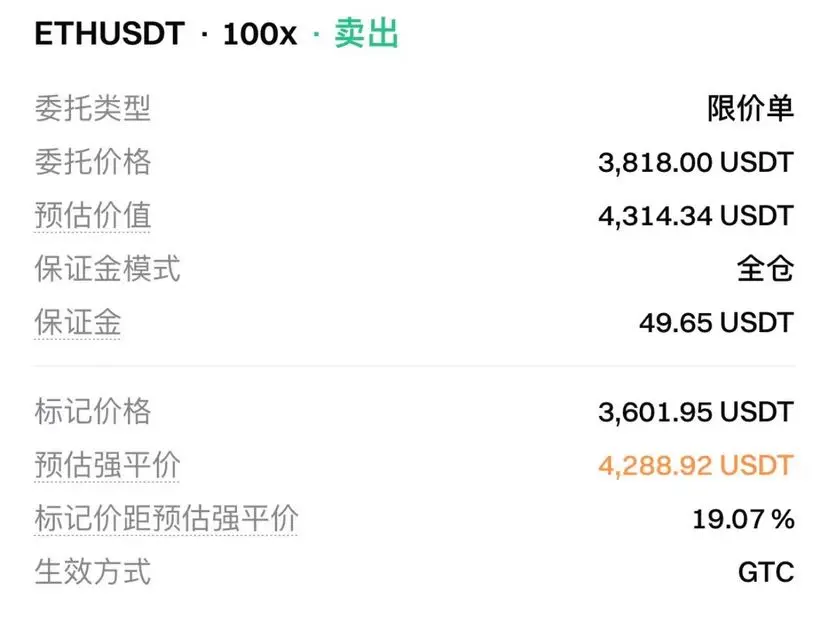This screenshot has height=618, width=829.
Task: Tap the 全仓 margin mode value
Action: click(x=765, y=269)
